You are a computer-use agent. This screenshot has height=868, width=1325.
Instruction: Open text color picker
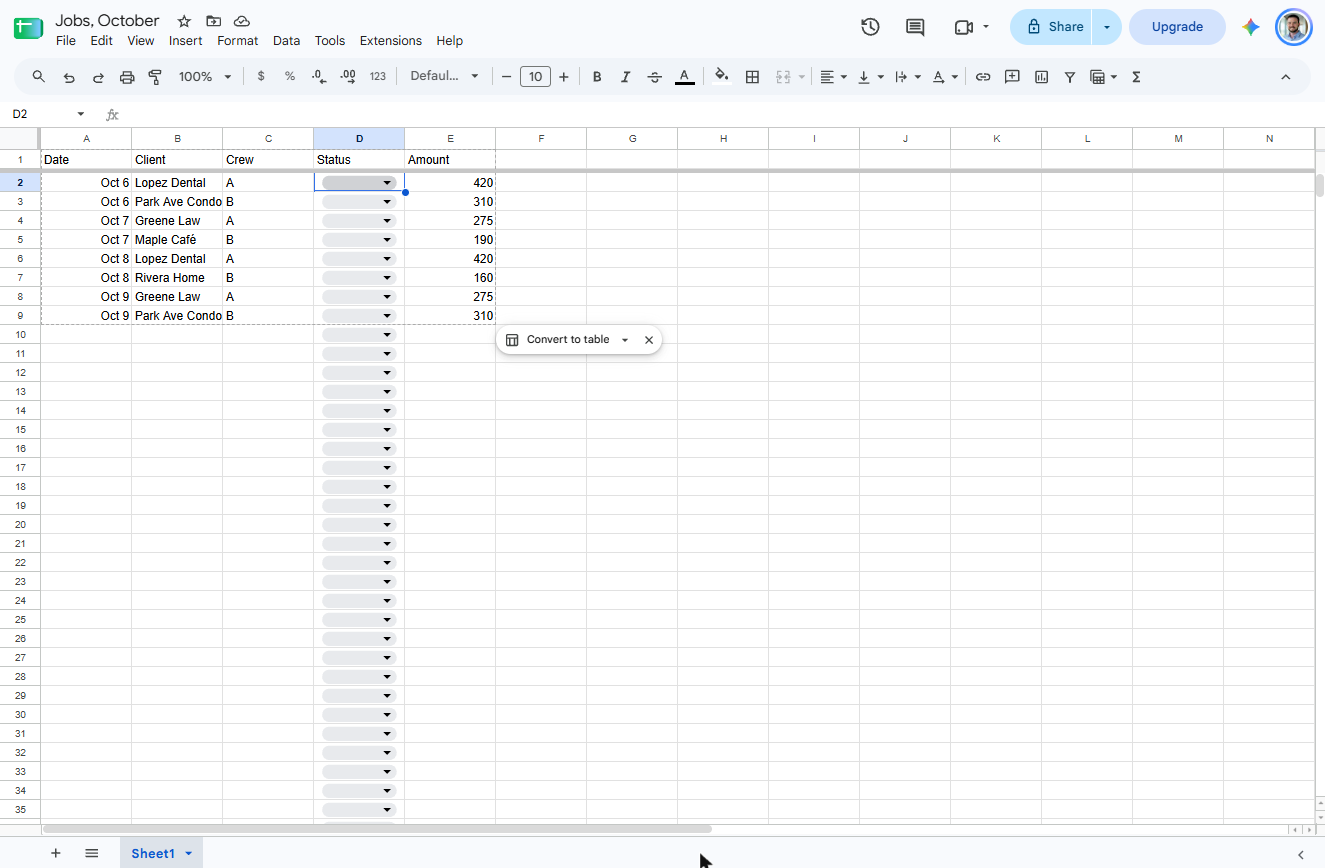(684, 77)
